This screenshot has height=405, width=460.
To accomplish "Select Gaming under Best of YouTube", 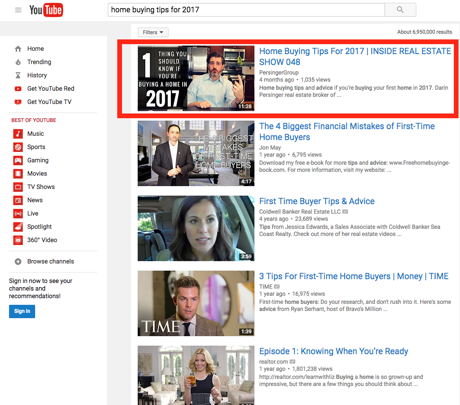I will (38, 160).
